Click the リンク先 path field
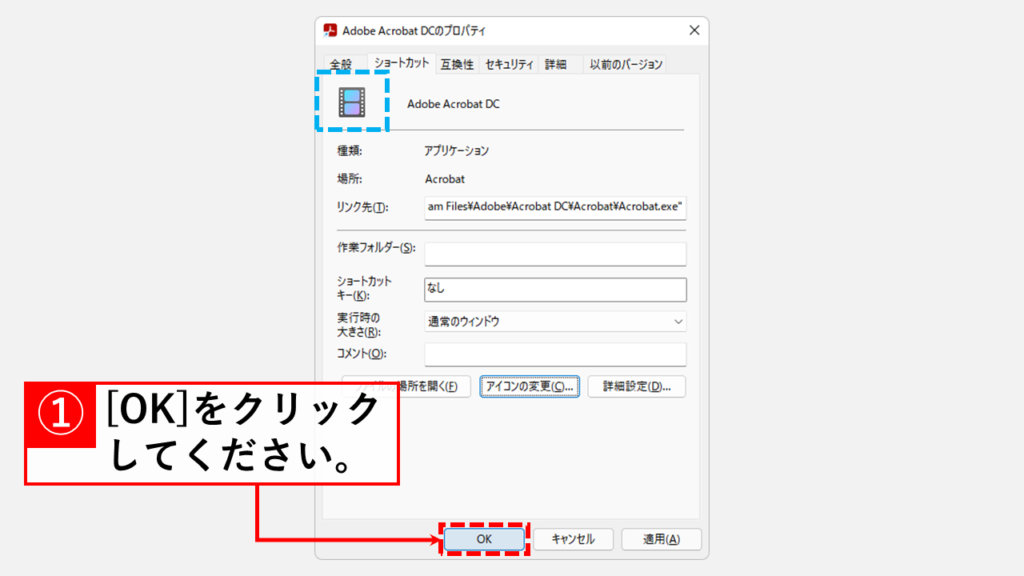Screen dimensions: 1024x576 point(555,208)
